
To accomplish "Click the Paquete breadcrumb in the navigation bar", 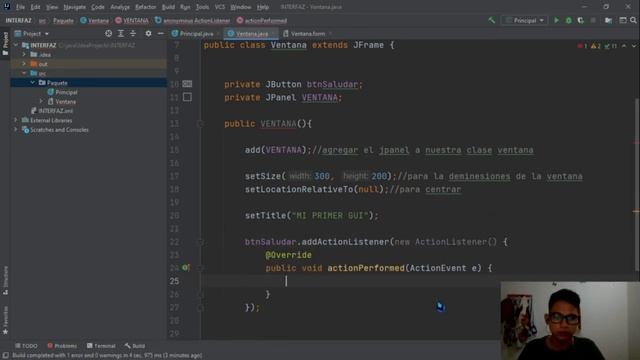I will tap(63, 20).
